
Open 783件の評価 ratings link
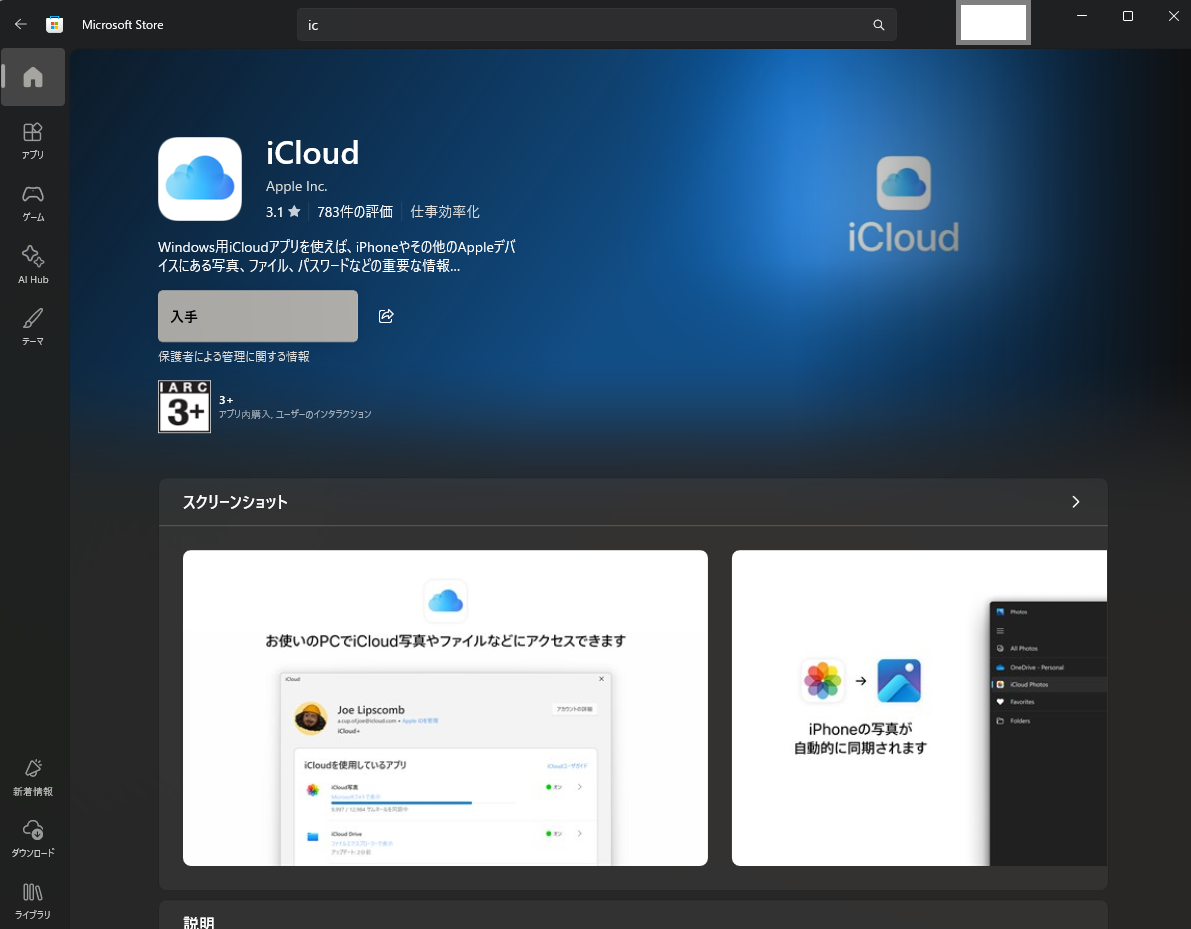(355, 212)
